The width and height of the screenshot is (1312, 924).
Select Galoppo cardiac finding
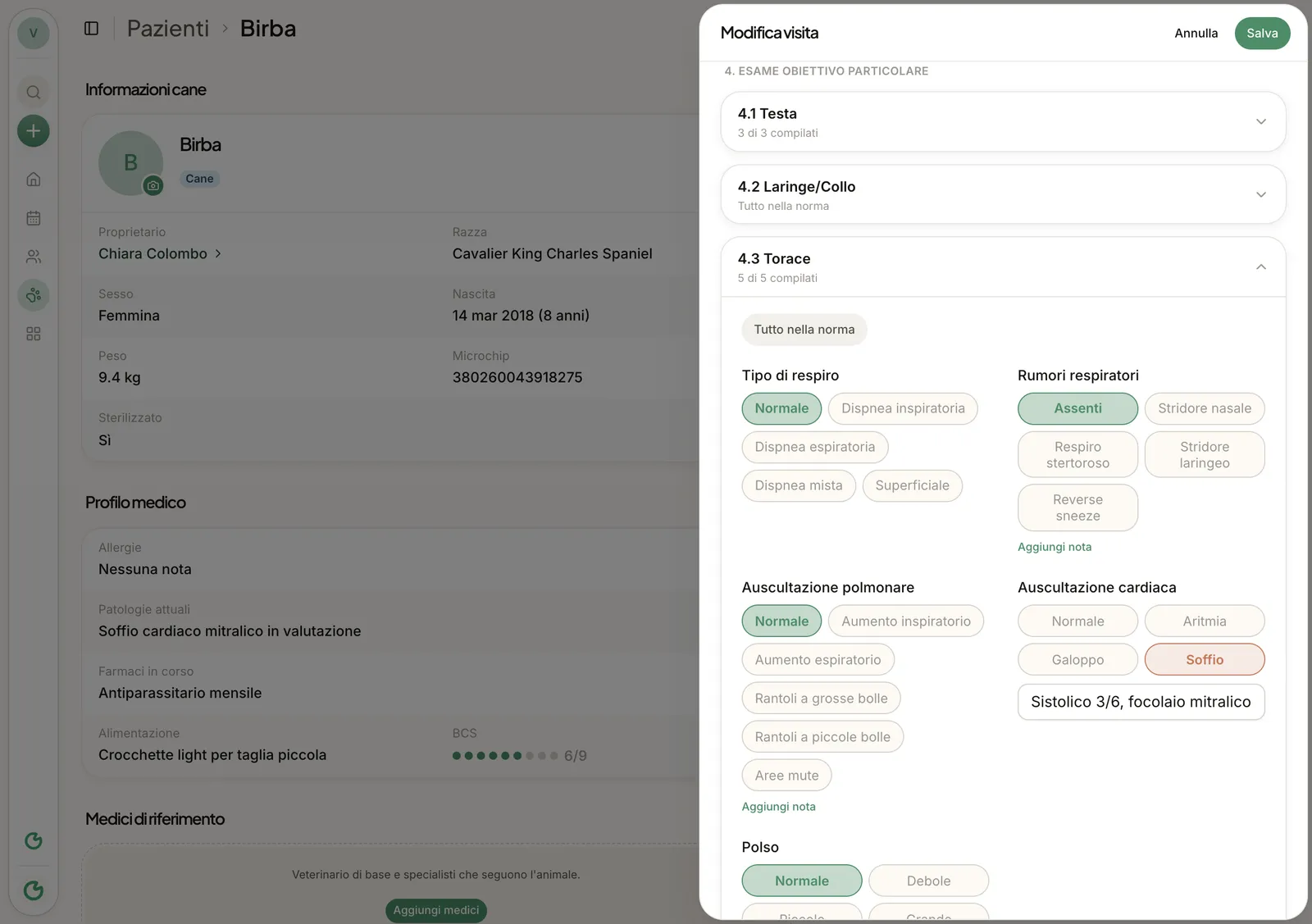tap(1077, 660)
